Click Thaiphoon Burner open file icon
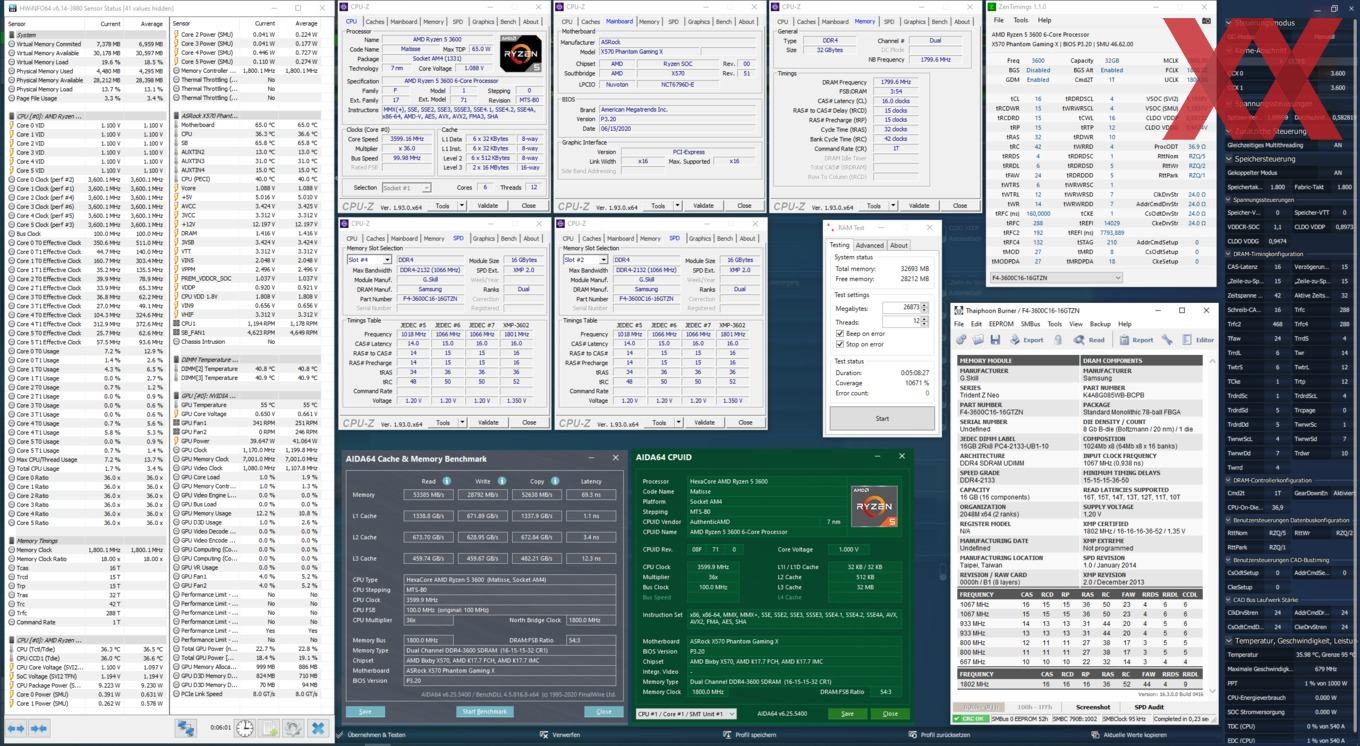The width and height of the screenshot is (1360, 746). point(978,340)
